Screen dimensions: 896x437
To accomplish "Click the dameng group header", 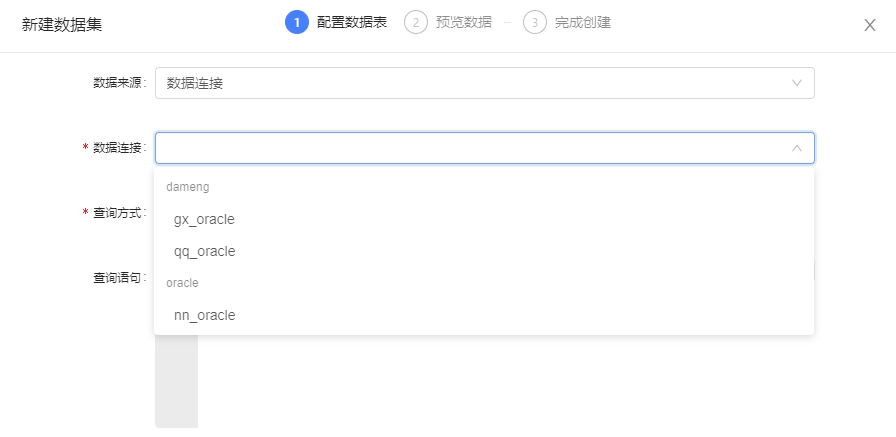I will (187, 187).
